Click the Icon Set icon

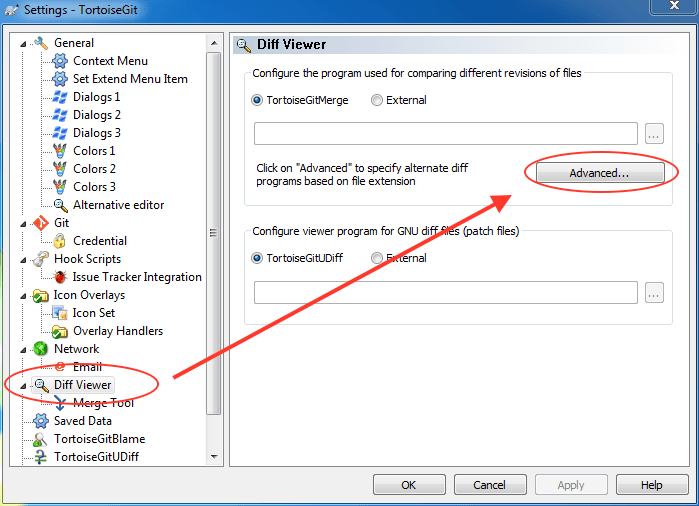(59, 313)
